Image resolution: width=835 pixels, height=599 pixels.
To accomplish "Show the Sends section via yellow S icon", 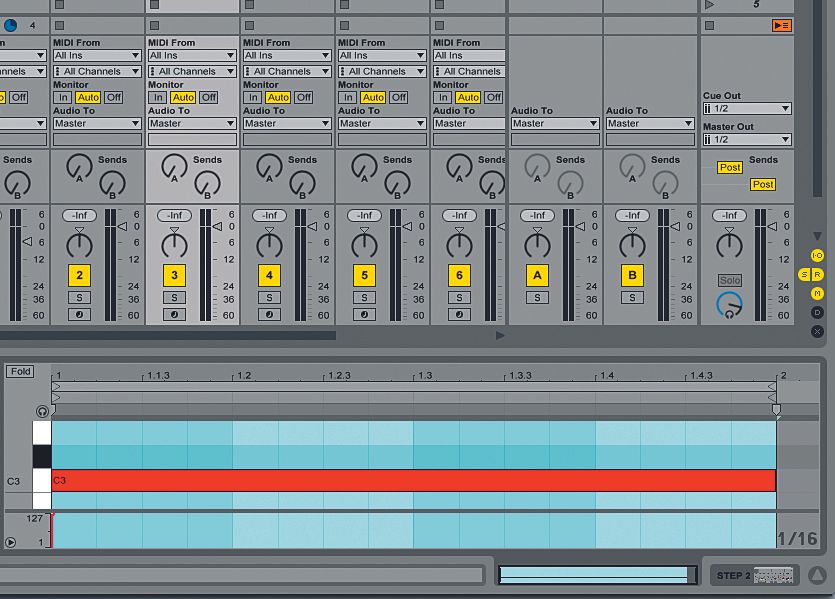I will click(805, 274).
